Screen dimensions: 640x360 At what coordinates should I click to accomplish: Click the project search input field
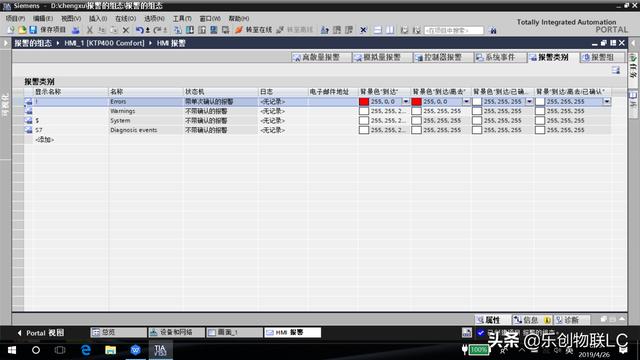[454, 30]
